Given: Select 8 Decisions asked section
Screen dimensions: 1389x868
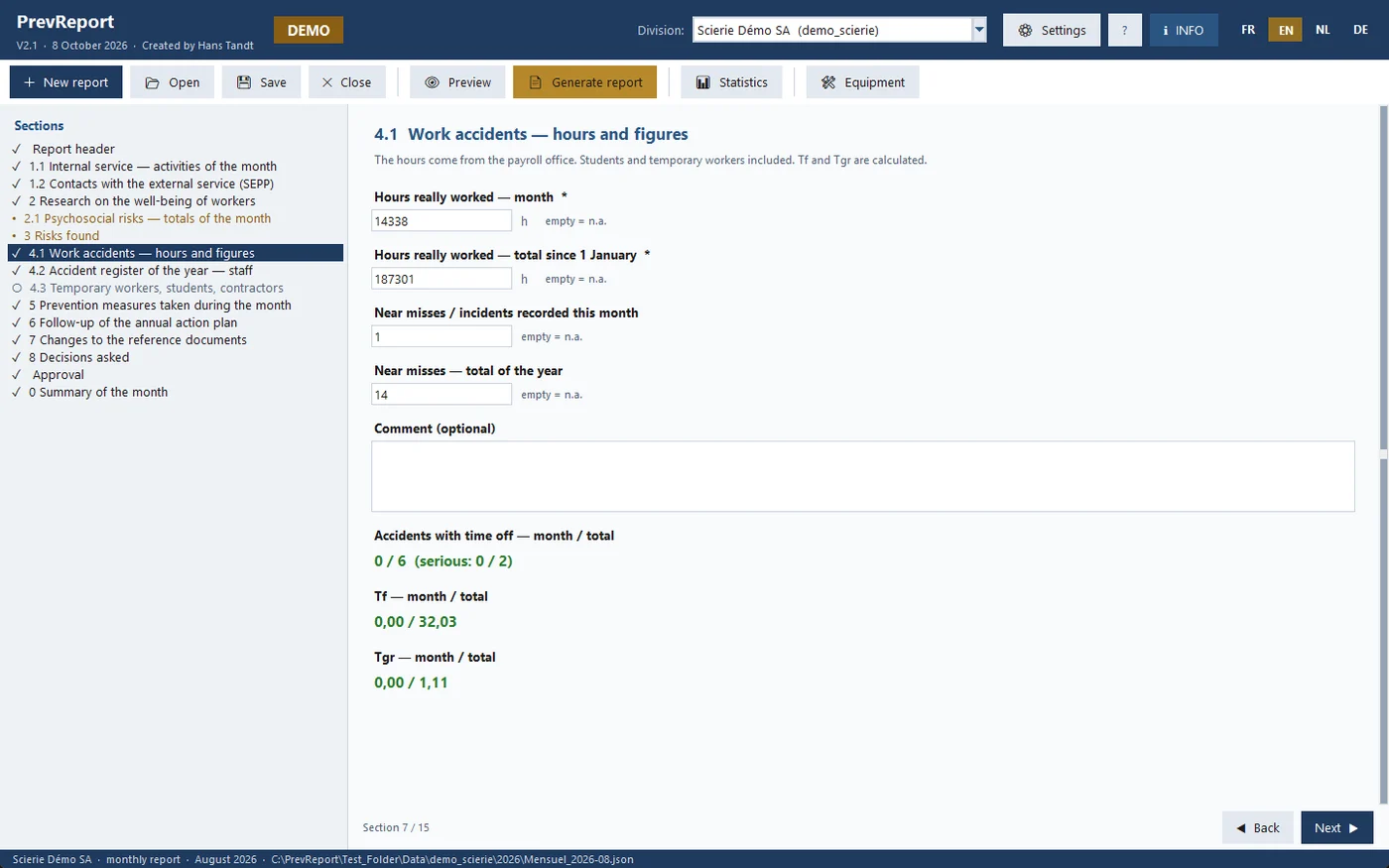Looking at the screenshot, I should coord(176,357).
